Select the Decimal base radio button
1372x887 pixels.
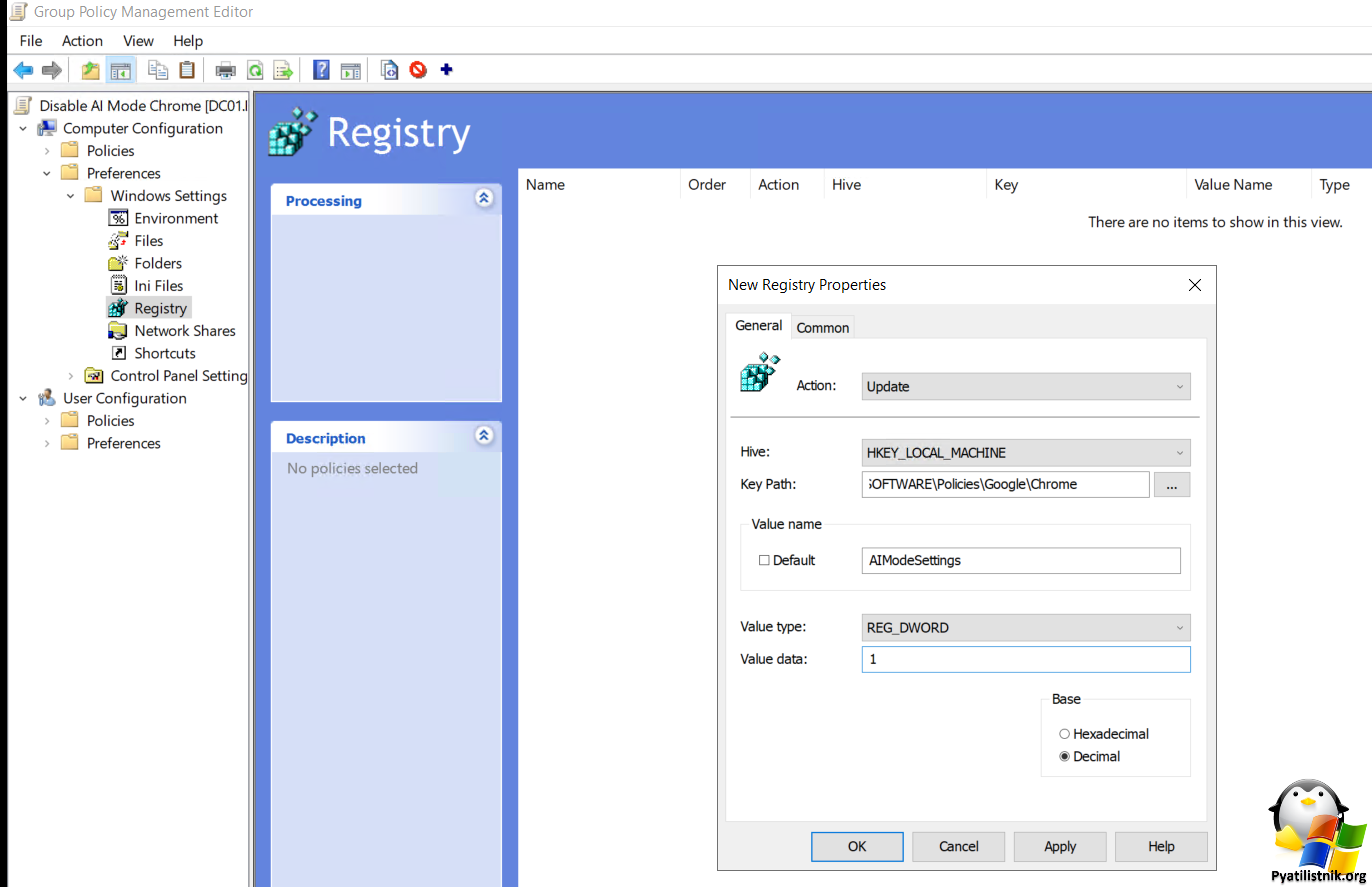tap(1065, 757)
